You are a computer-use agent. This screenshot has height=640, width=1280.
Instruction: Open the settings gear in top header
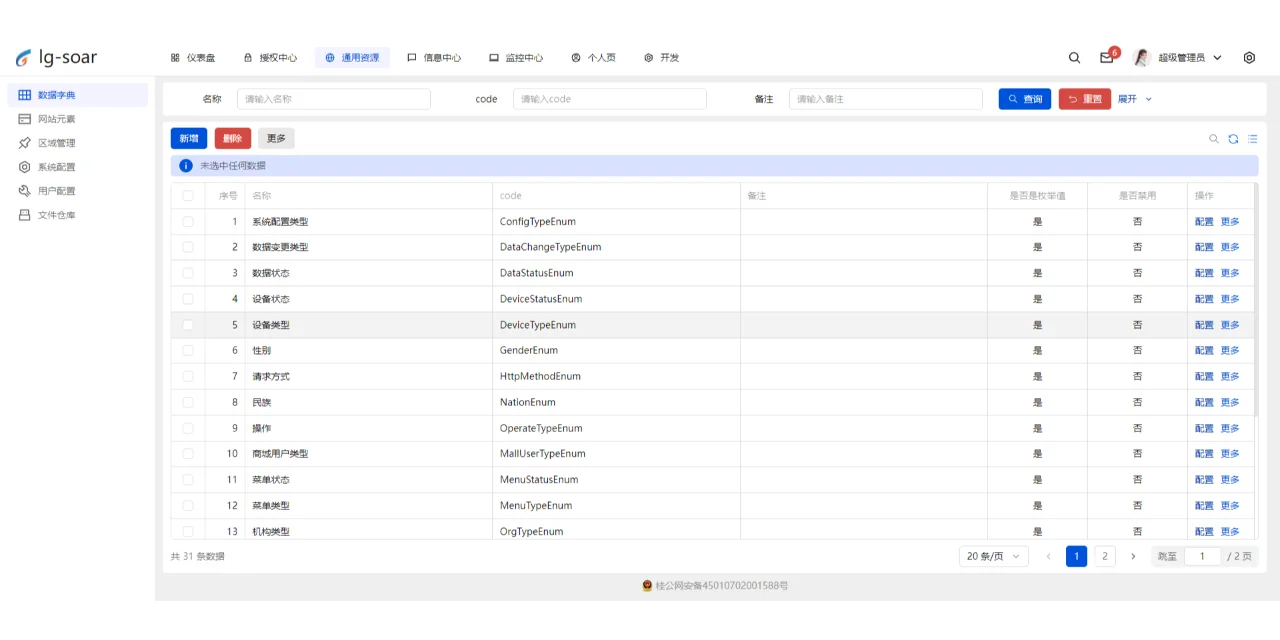pyautogui.click(x=1249, y=58)
